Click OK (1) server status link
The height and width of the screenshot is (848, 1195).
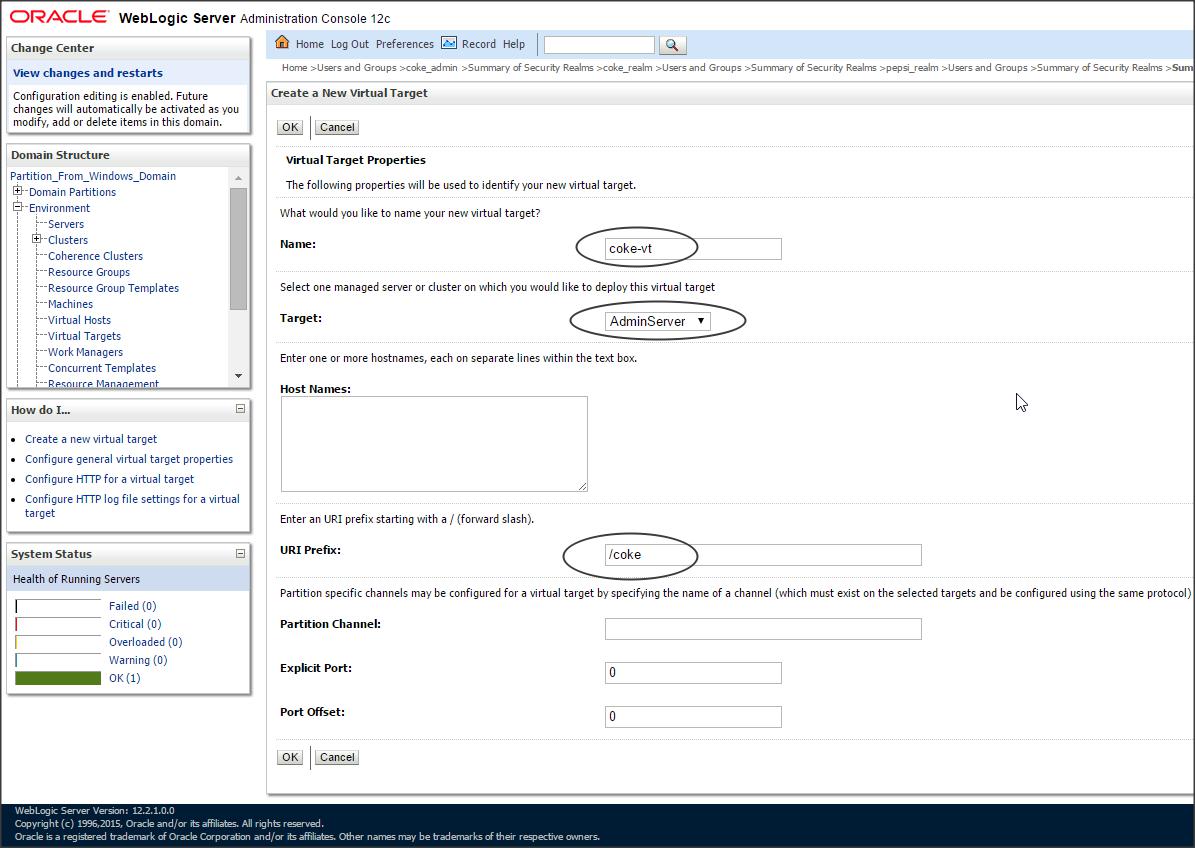pos(124,678)
